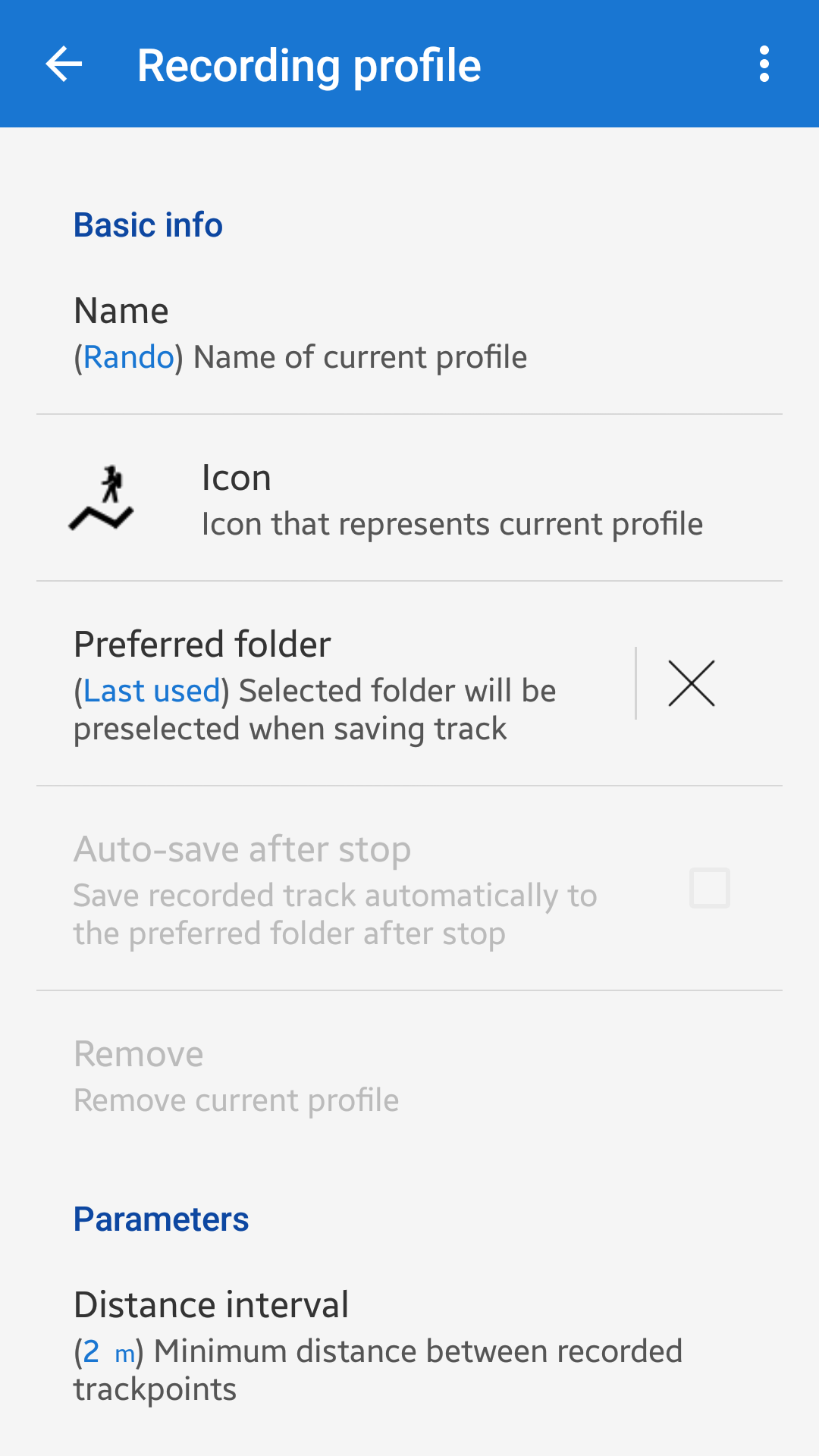Image resolution: width=819 pixels, height=1456 pixels.
Task: Open the Distance interval setting
Action: coord(212,1305)
